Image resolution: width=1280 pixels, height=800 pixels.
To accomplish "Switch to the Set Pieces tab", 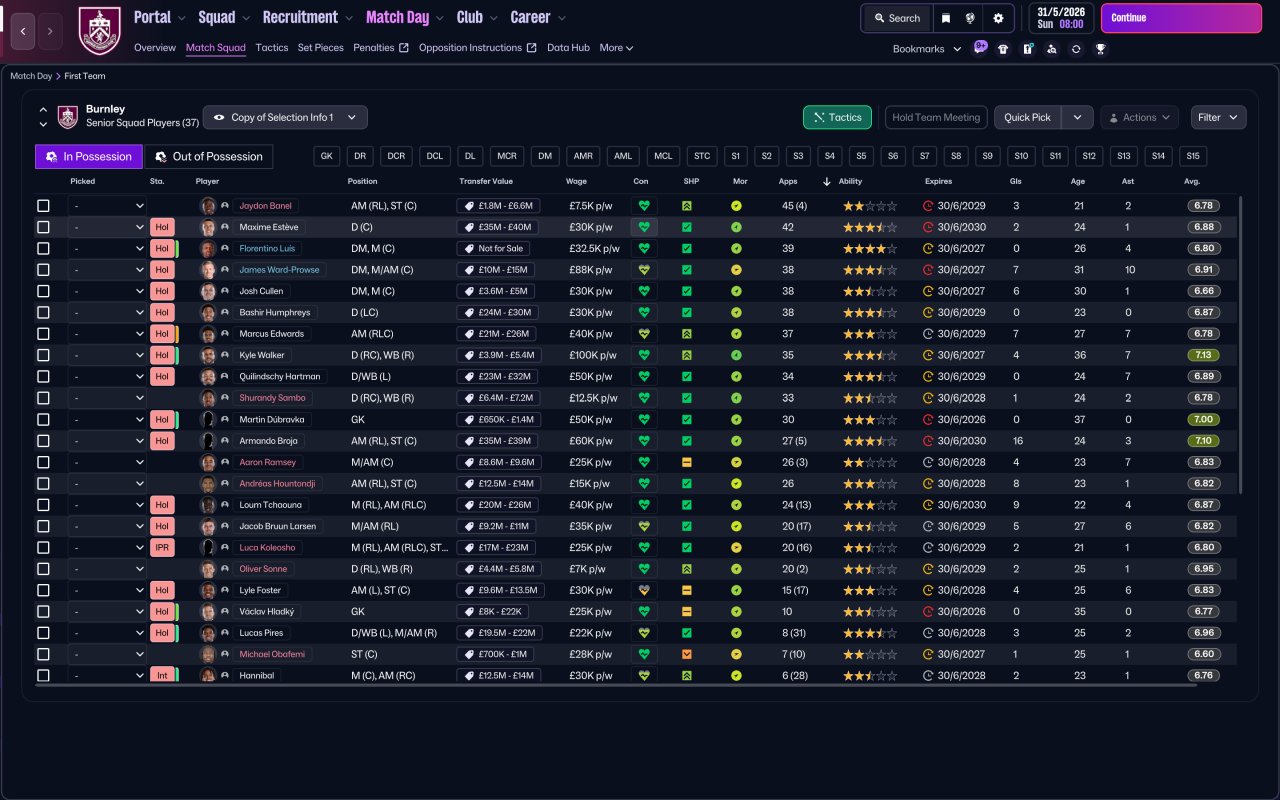I will point(321,48).
